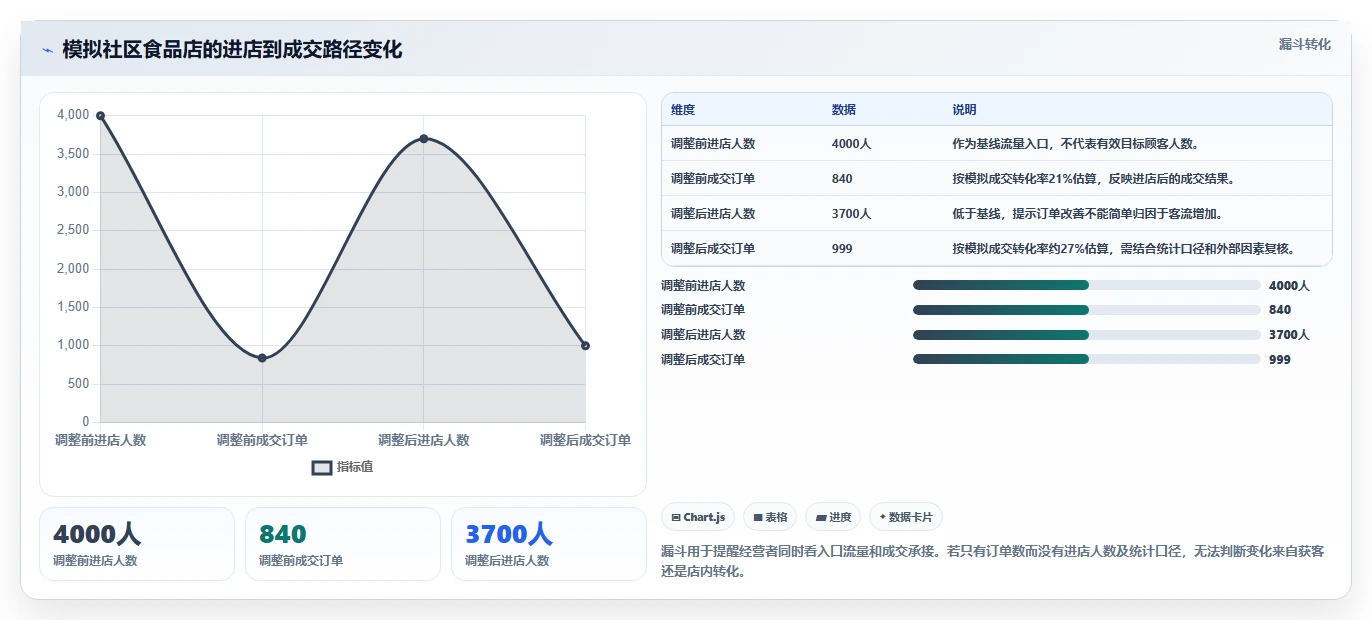Screen dimensions: 1372x620
Task: Click the title 模拟社区食品店的进店到成交路径变化
Action: [x=232, y=49]
